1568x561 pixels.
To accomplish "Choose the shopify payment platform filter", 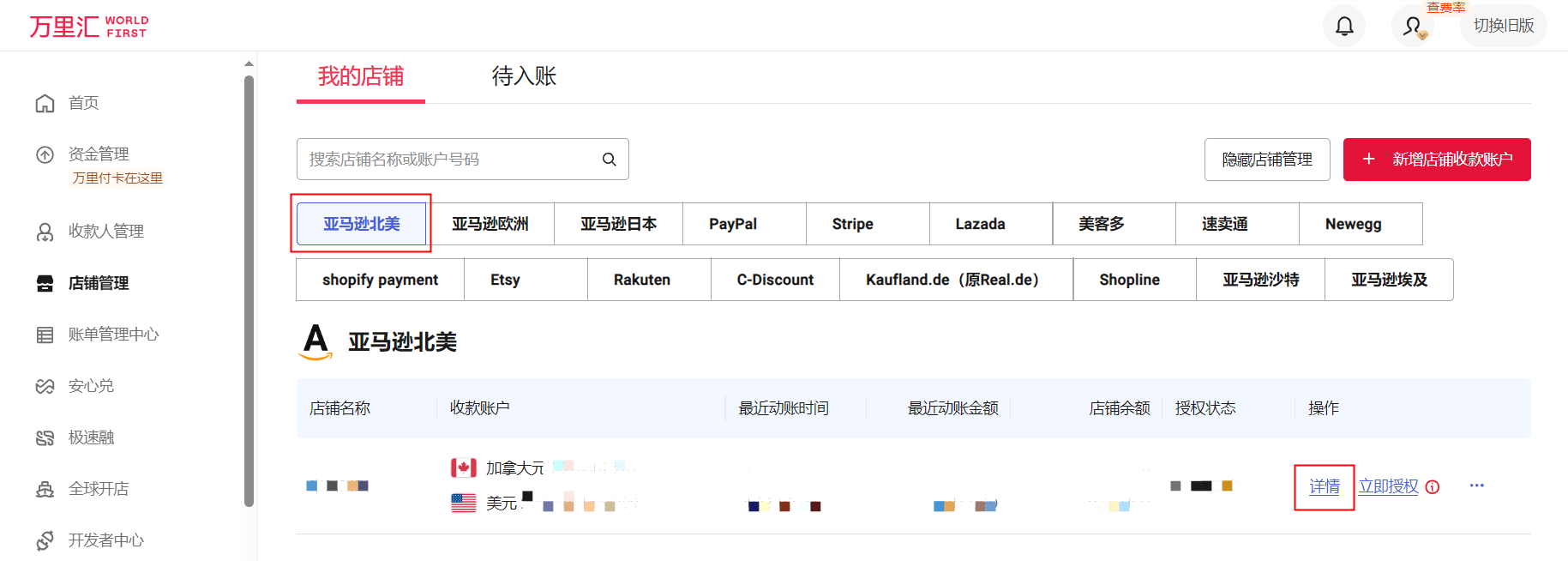I will point(380,280).
